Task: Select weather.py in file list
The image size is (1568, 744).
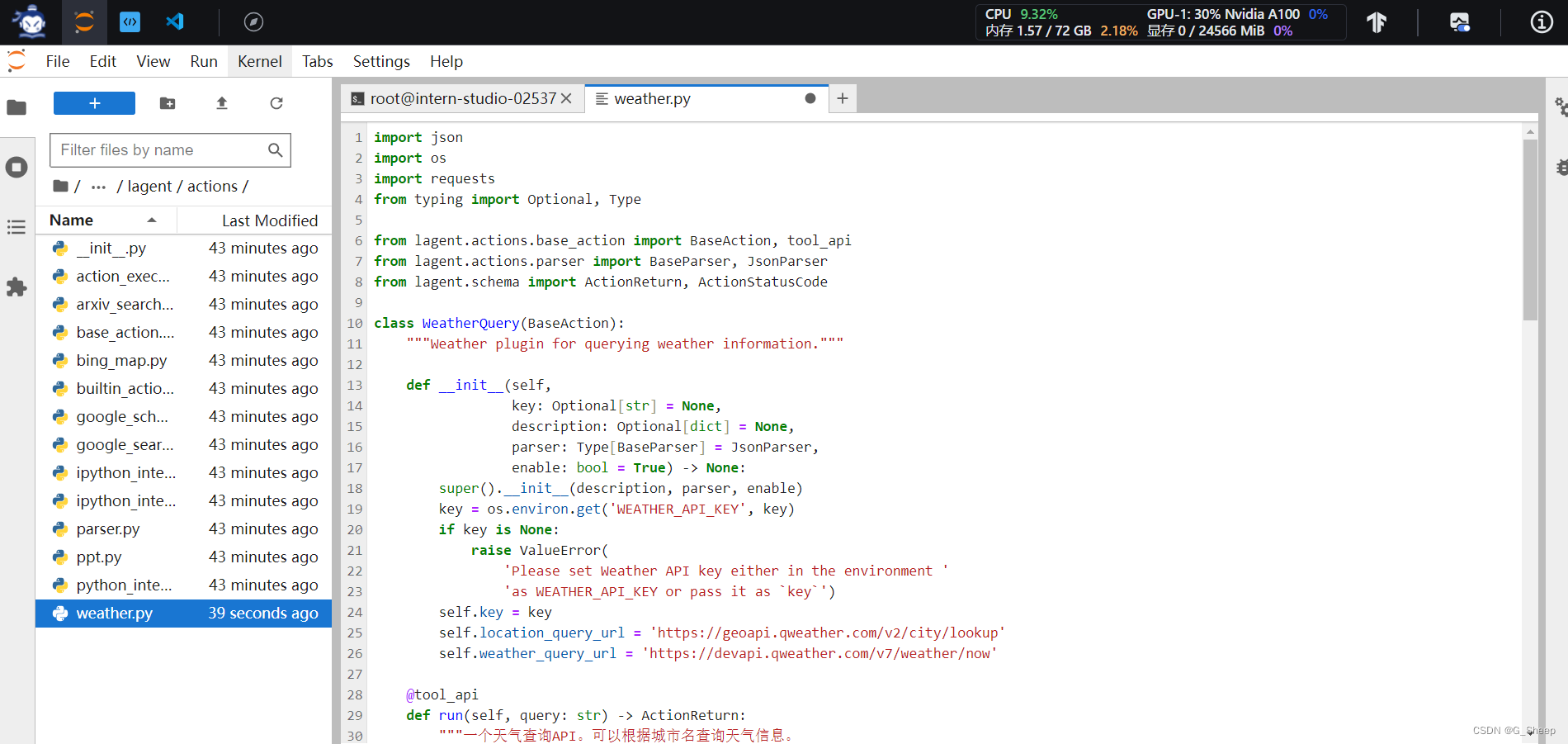Action: click(x=183, y=614)
